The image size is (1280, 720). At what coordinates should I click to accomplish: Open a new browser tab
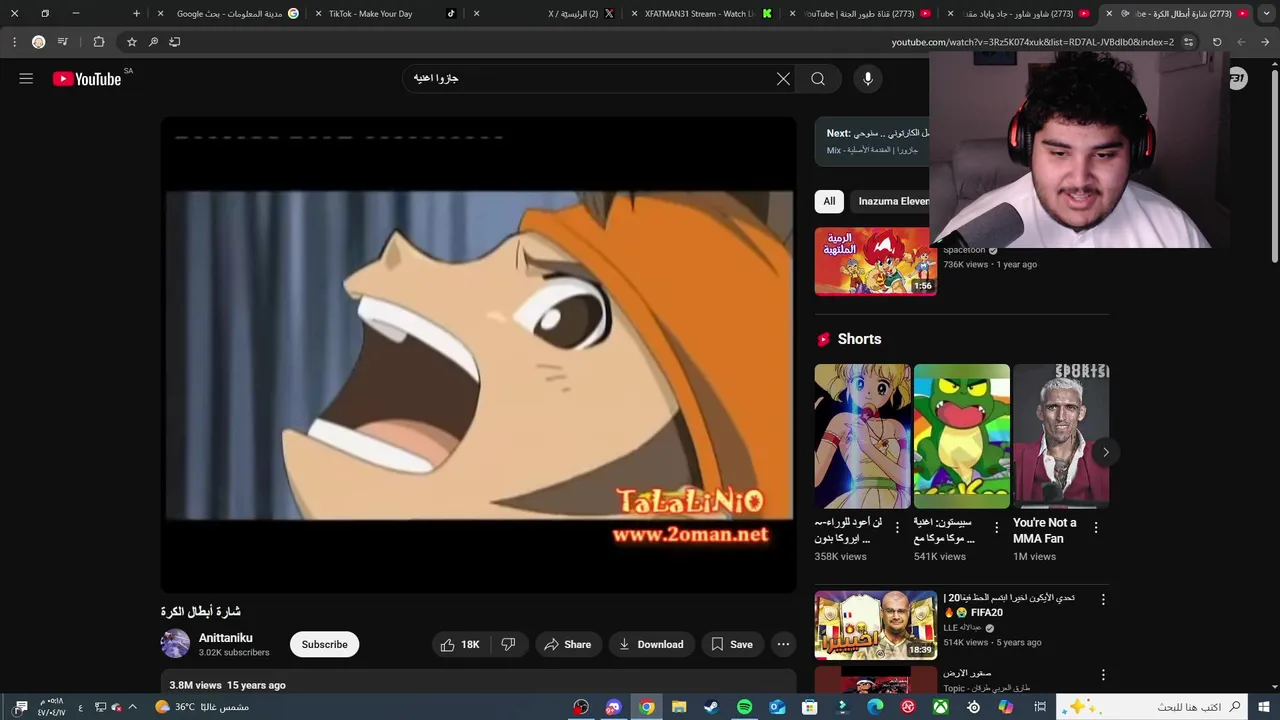(x=137, y=14)
